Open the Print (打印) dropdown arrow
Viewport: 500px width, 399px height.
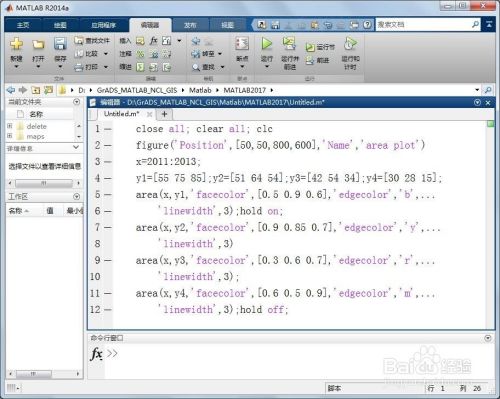[x=106, y=67]
